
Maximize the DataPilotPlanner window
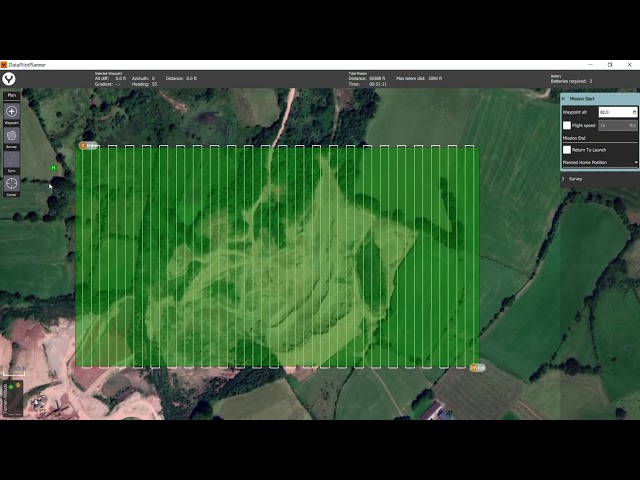tap(610, 65)
